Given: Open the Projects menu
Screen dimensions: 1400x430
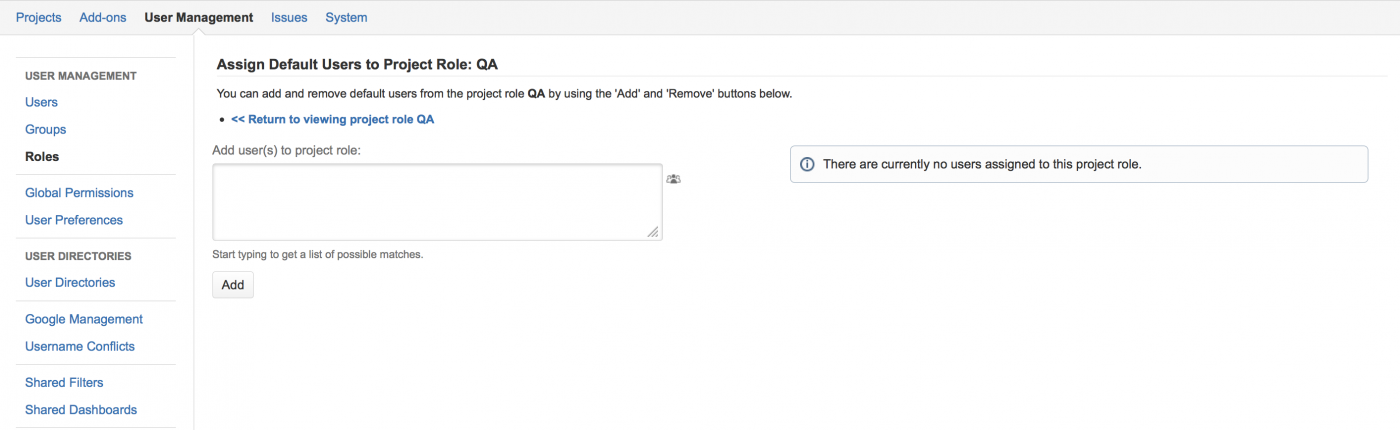Looking at the screenshot, I should point(38,17).
